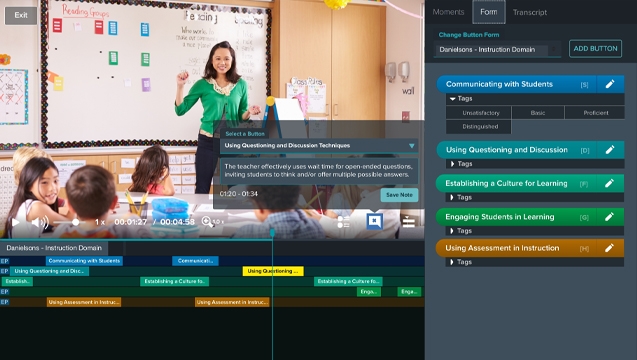
Task: Click the Exit button
Action: pos(21,15)
